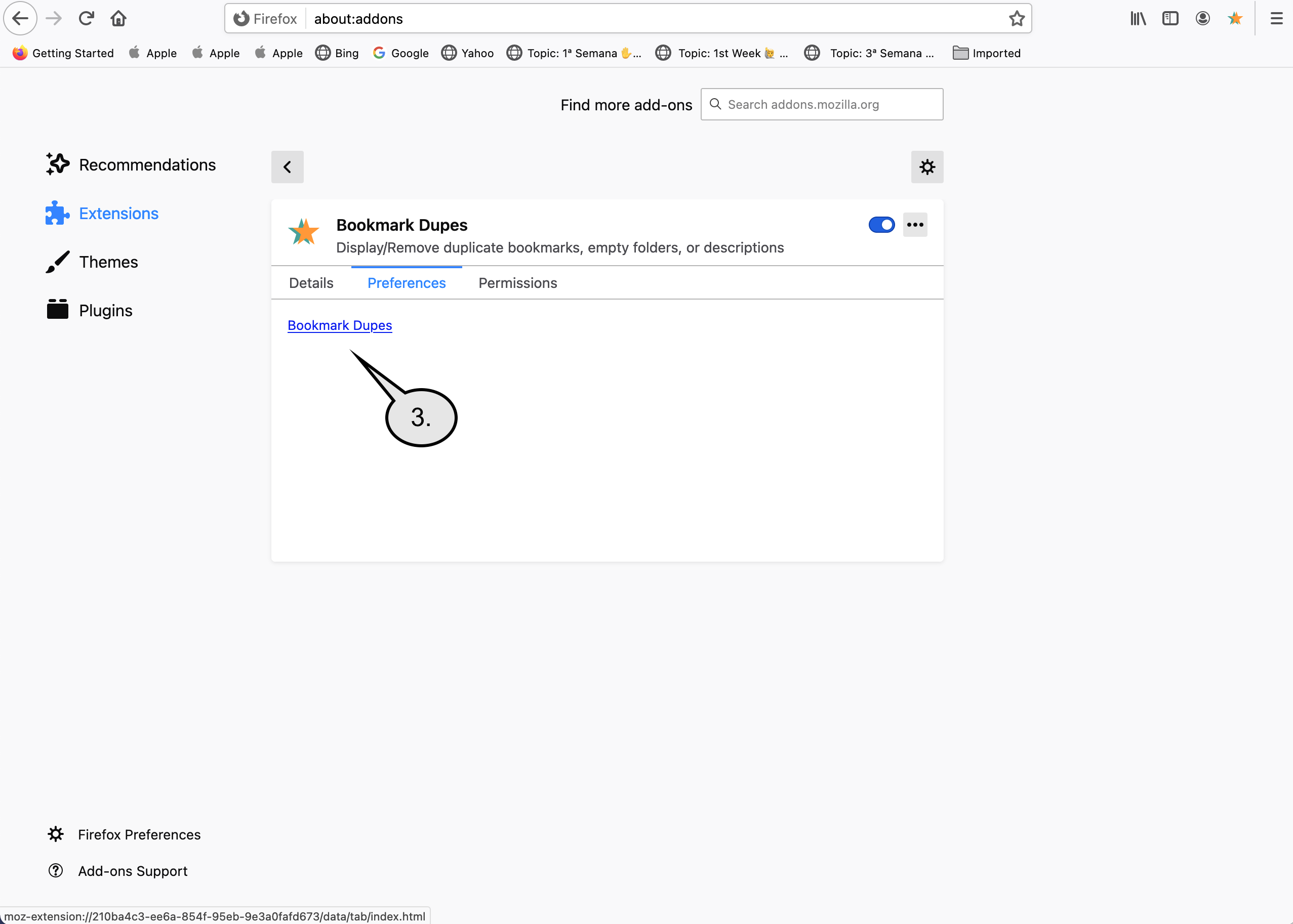Bookmark this page with star icon

[1017, 19]
